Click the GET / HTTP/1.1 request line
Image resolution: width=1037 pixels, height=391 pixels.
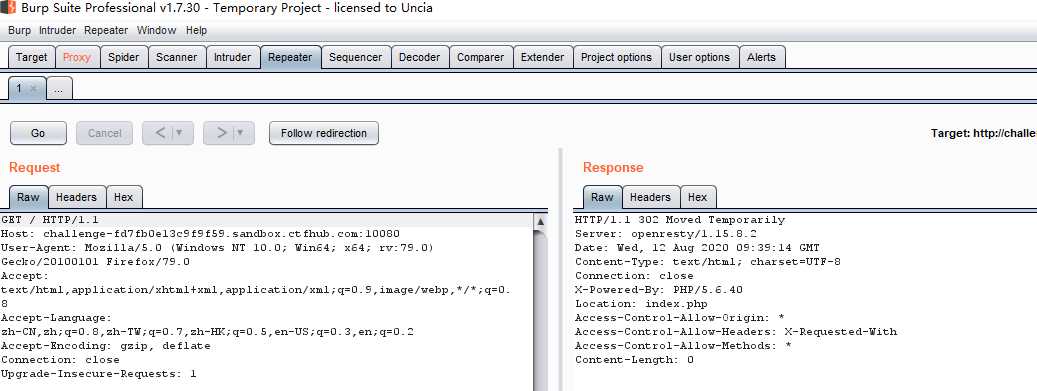[50, 220]
